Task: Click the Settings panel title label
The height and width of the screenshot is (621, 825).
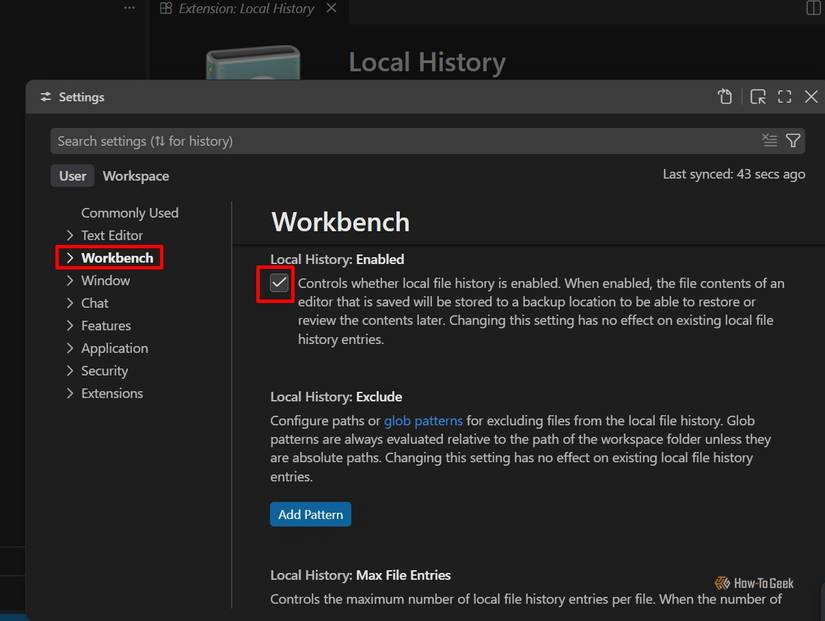Action: 82,97
